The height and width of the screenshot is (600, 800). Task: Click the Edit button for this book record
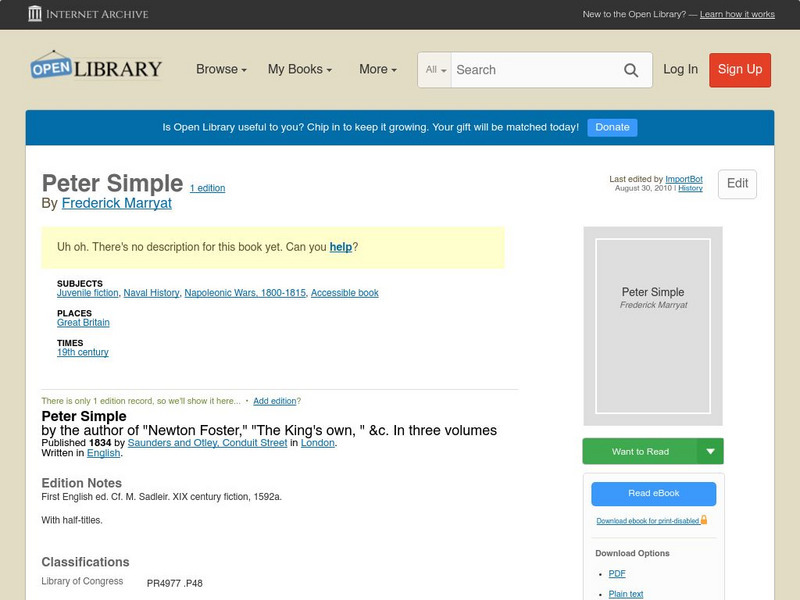click(736, 184)
